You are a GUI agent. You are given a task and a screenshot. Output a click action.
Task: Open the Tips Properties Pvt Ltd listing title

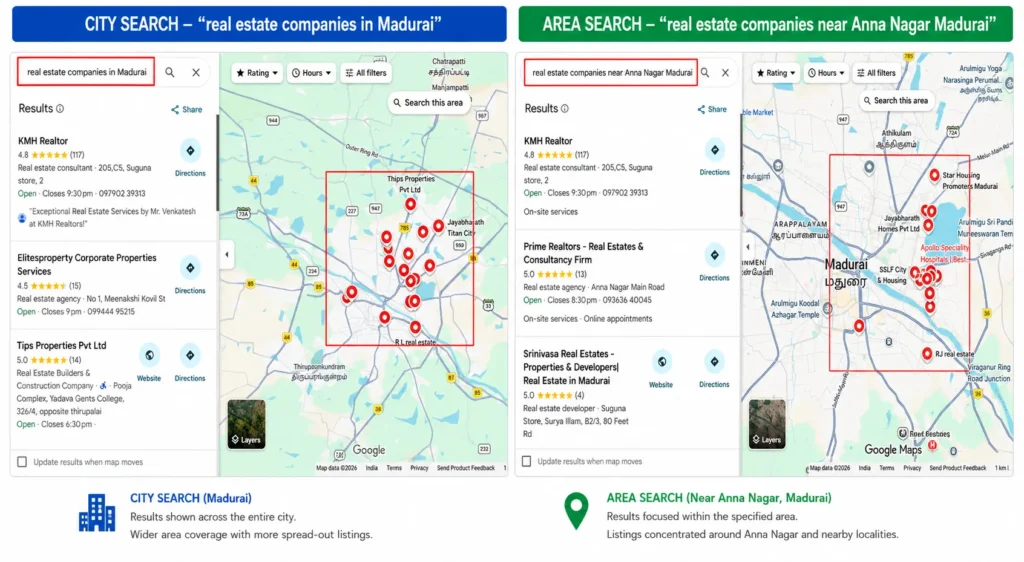coord(61,346)
